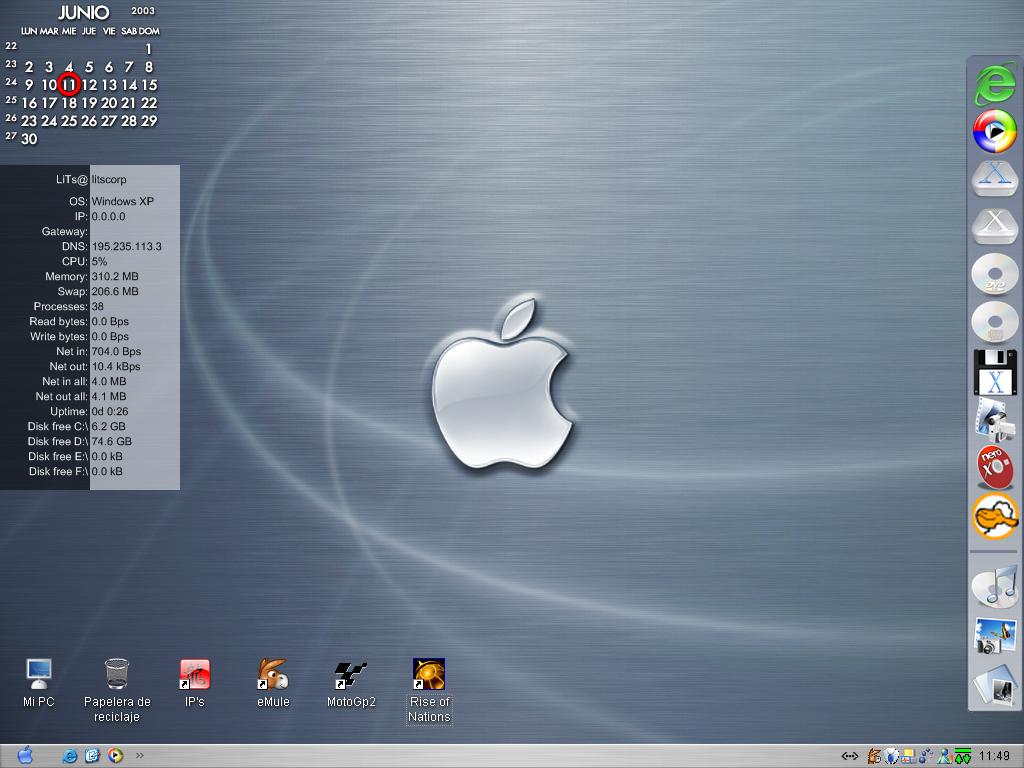Click the circled date 11 on calendar
The height and width of the screenshot is (768, 1024).
click(x=68, y=85)
